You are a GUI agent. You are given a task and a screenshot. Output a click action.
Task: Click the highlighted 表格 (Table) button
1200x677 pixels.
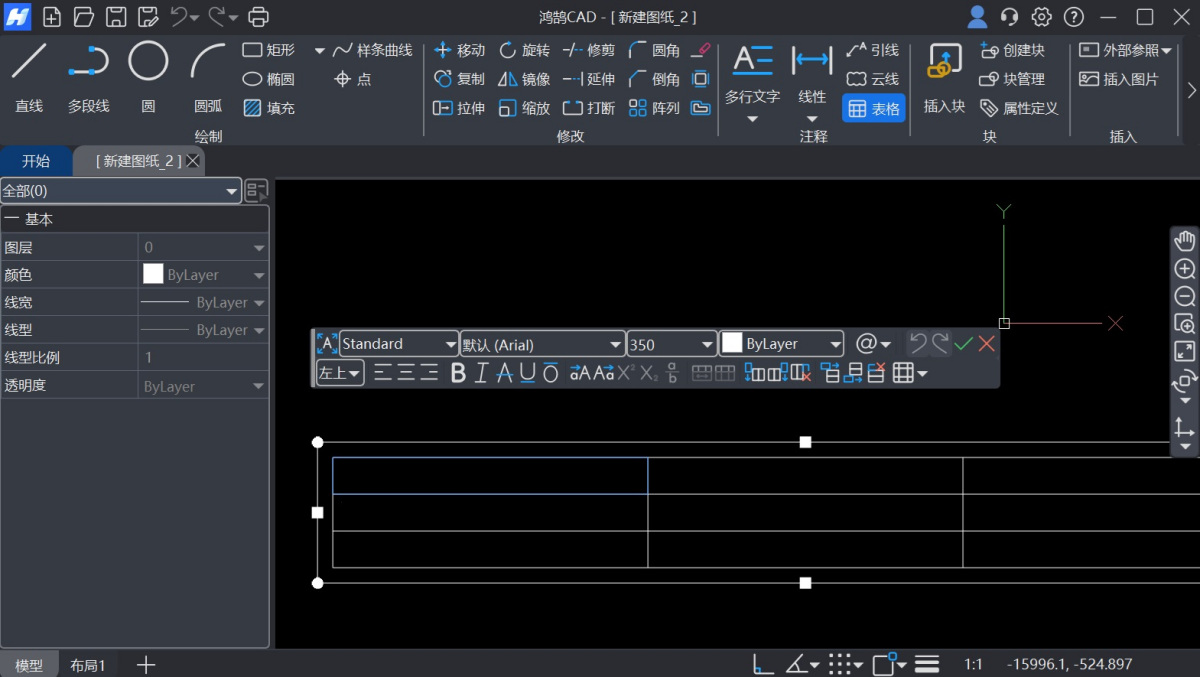[873, 108]
